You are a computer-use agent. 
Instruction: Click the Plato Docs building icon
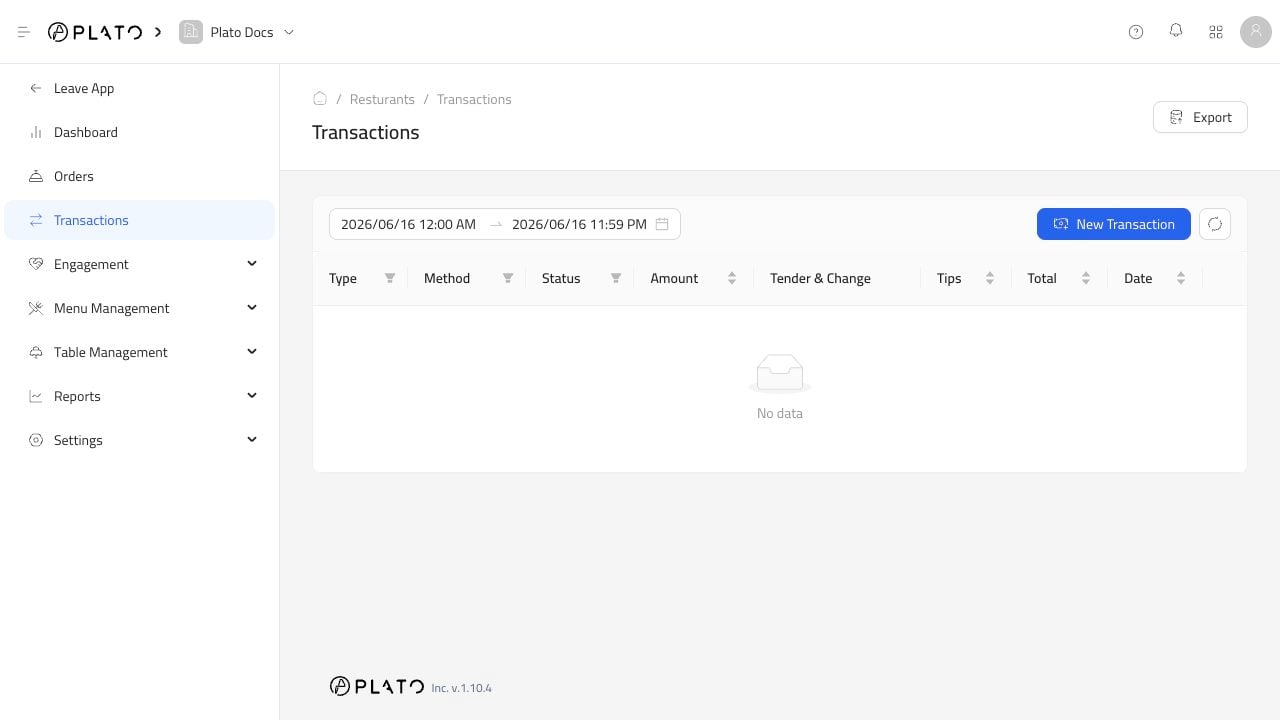tap(191, 32)
